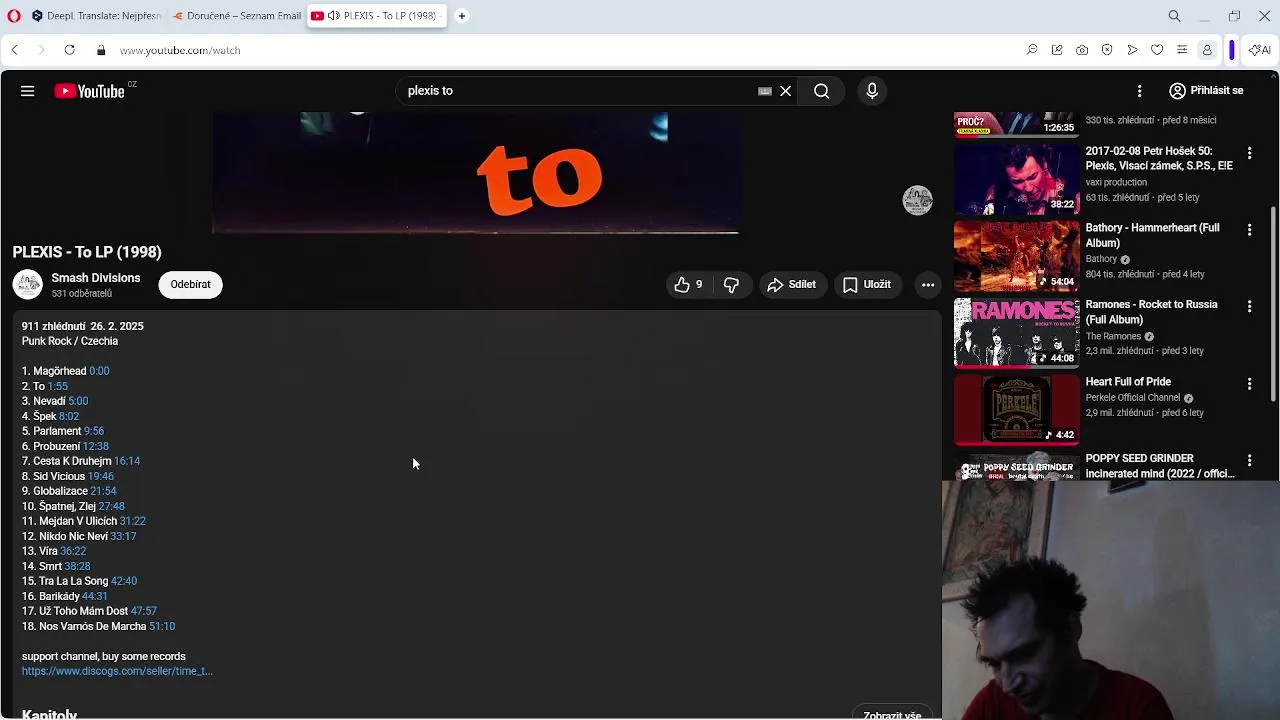The width and height of the screenshot is (1280, 720).
Task: Open the on-screen keyboard icon in search
Action: [765, 91]
